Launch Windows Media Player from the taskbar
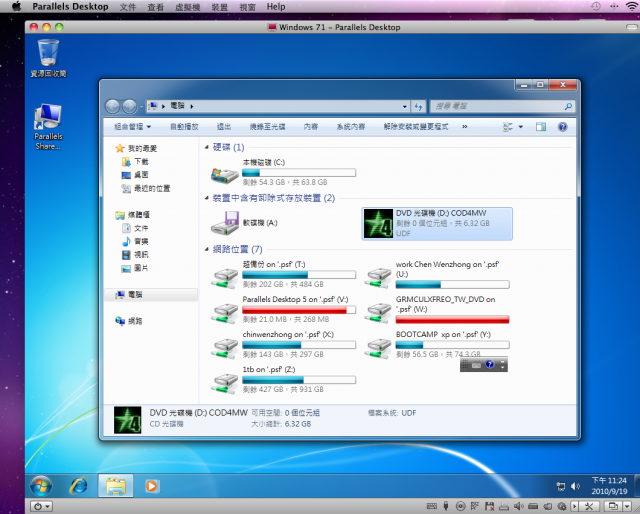The image size is (640, 514). (x=151, y=486)
